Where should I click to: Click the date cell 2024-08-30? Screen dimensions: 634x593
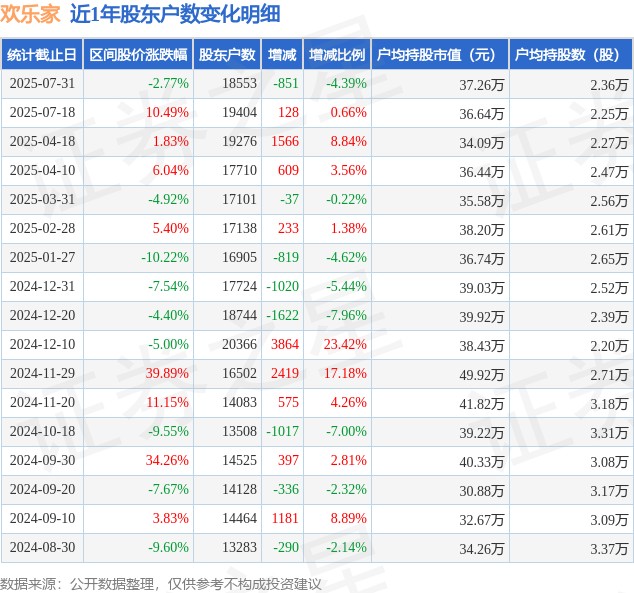click(x=42, y=547)
